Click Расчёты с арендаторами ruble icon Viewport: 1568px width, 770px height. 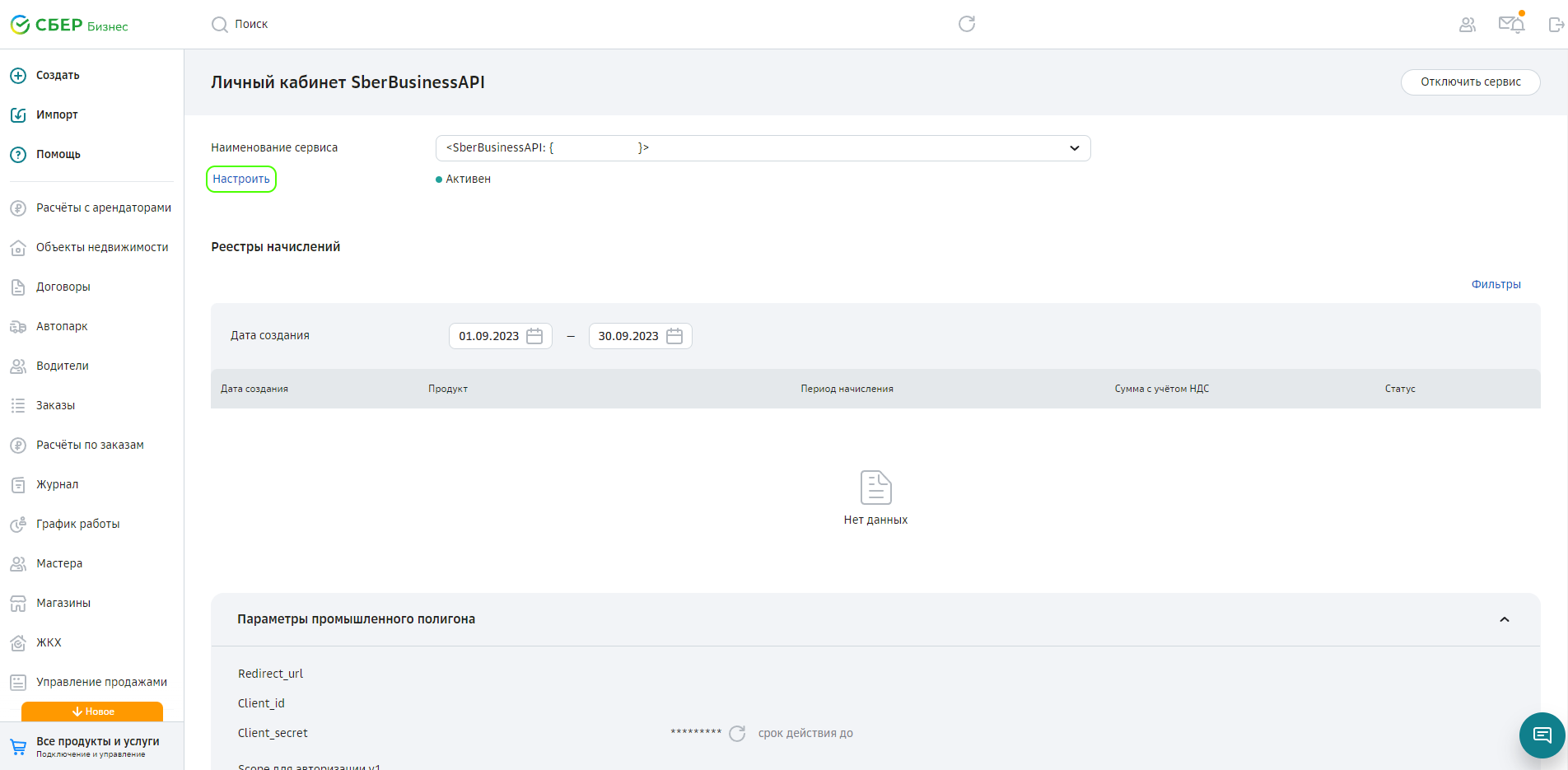pos(18,208)
